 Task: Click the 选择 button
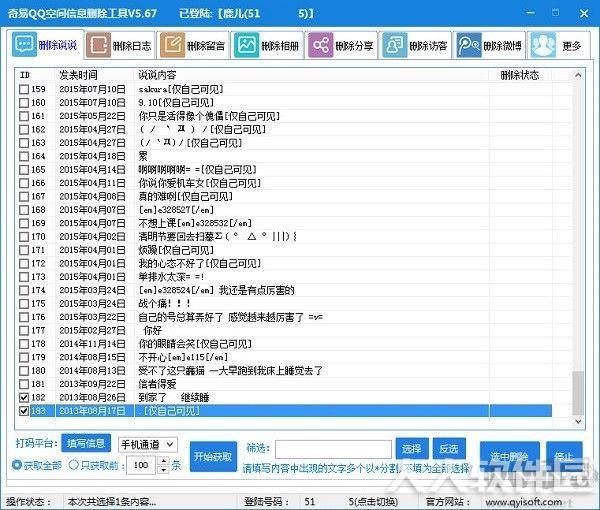(x=411, y=448)
